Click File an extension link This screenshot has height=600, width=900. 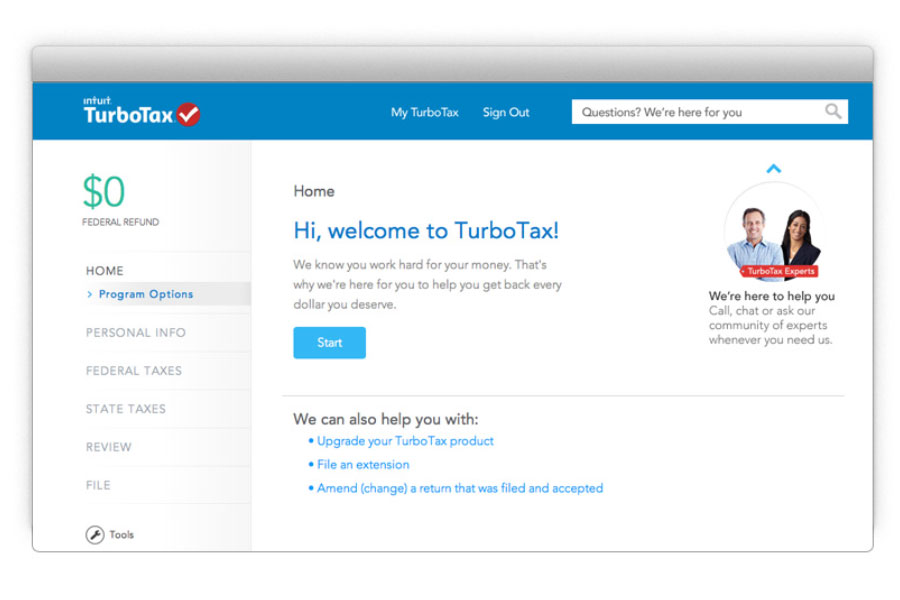(x=363, y=464)
